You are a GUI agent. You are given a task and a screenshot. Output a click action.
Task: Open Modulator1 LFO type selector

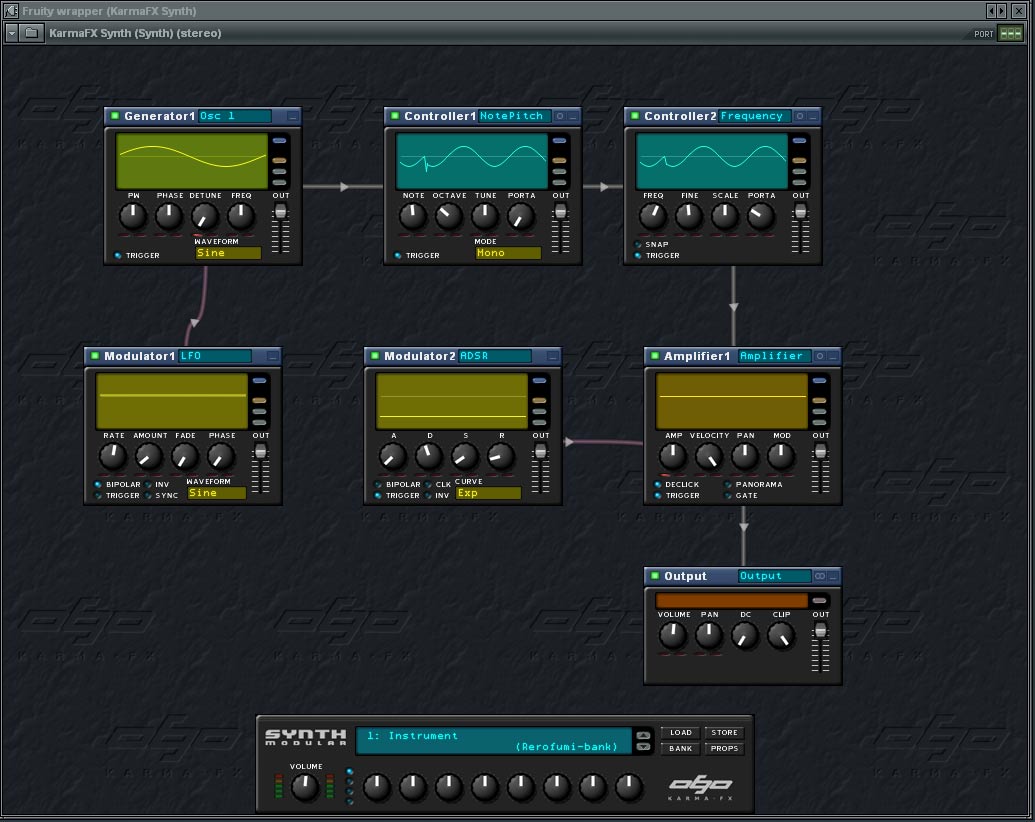(x=215, y=356)
